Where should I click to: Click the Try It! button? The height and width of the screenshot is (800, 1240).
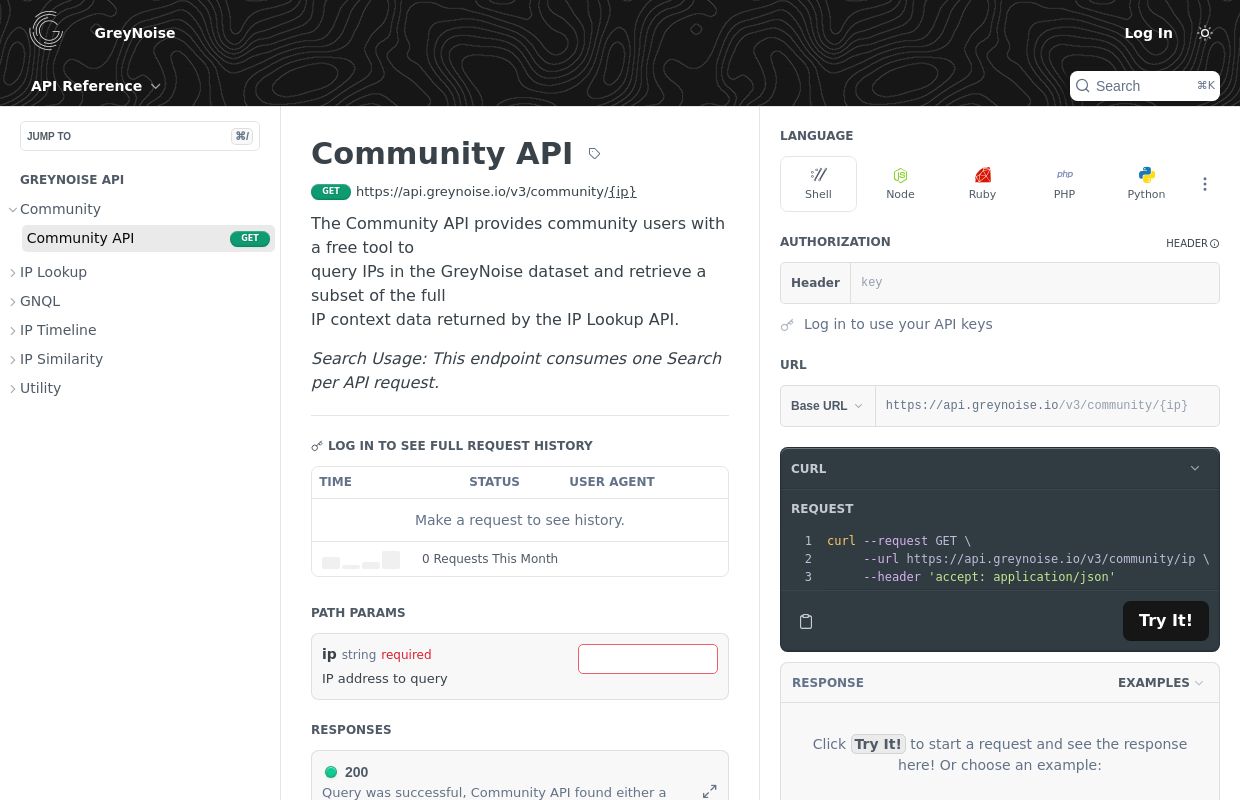coord(1166,621)
